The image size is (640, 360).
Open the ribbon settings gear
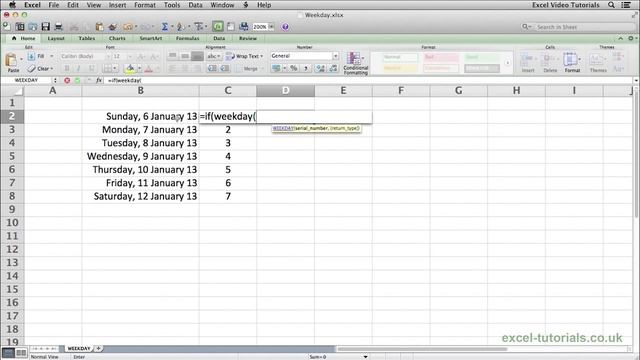coord(631,38)
